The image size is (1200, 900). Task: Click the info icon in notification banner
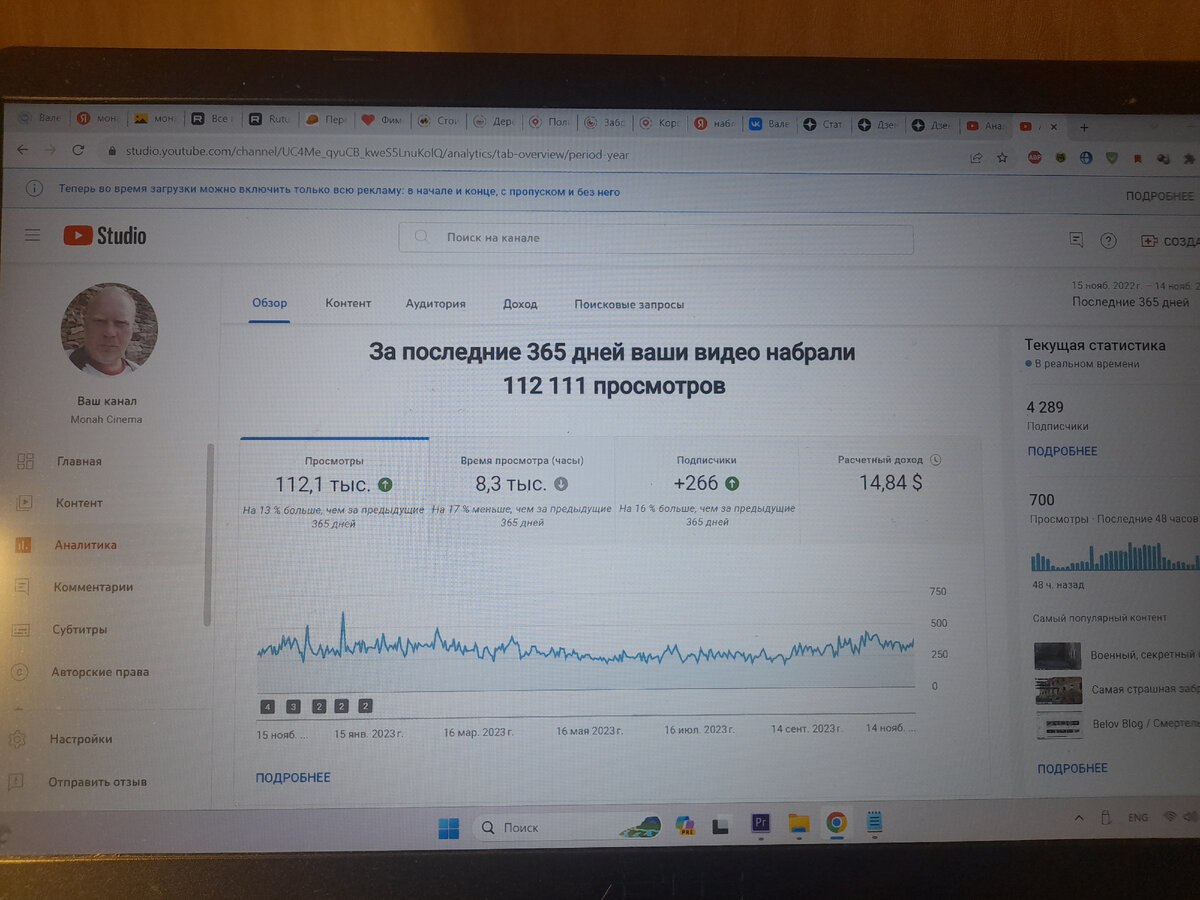(34, 188)
